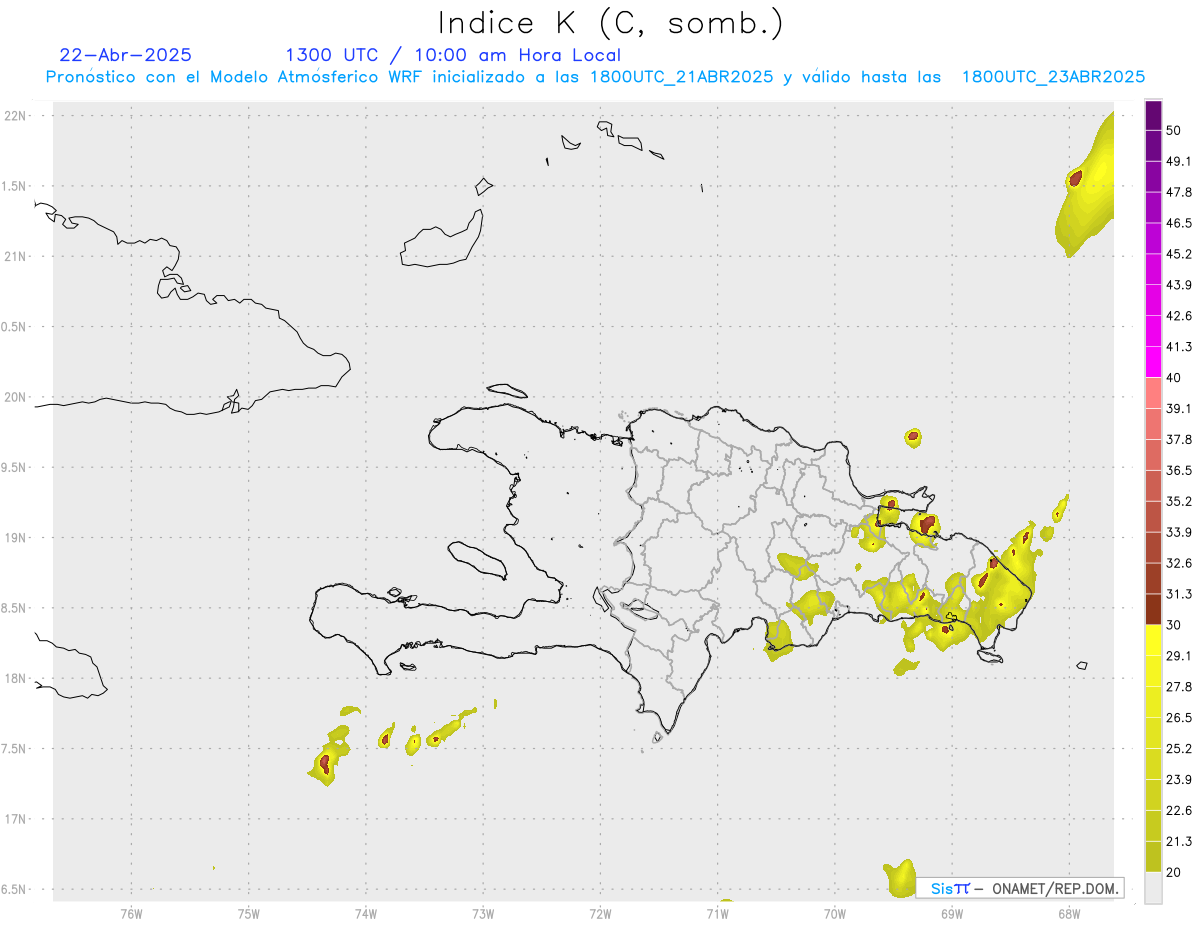Pick the dark brown swatch above 30
1200x927 pixels.
(x=1153, y=609)
